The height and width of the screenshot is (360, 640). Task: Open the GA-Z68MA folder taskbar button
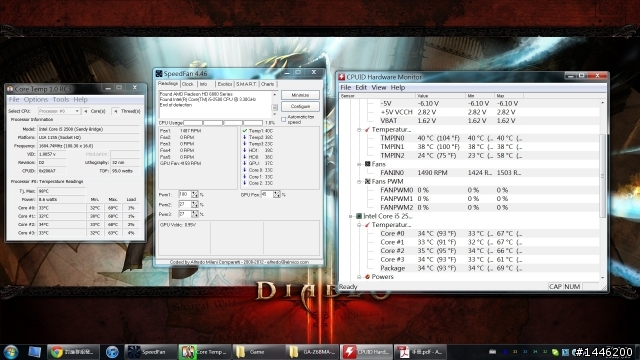tap(313, 352)
